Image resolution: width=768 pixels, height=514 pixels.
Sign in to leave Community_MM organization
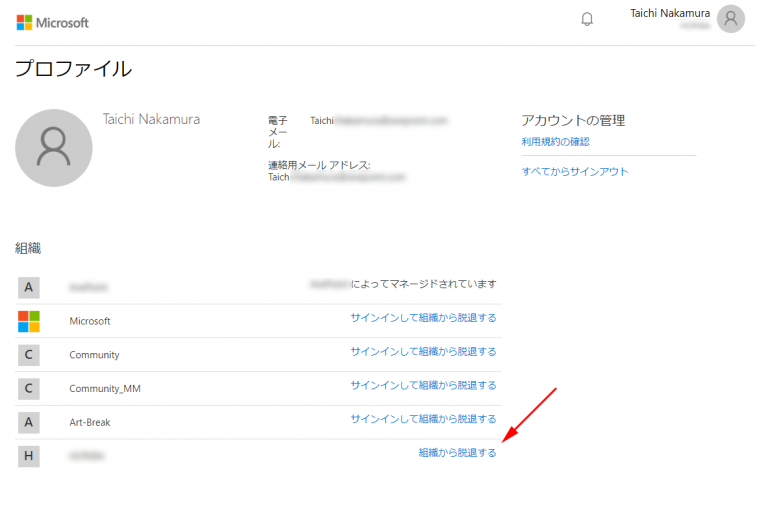[x=423, y=385]
